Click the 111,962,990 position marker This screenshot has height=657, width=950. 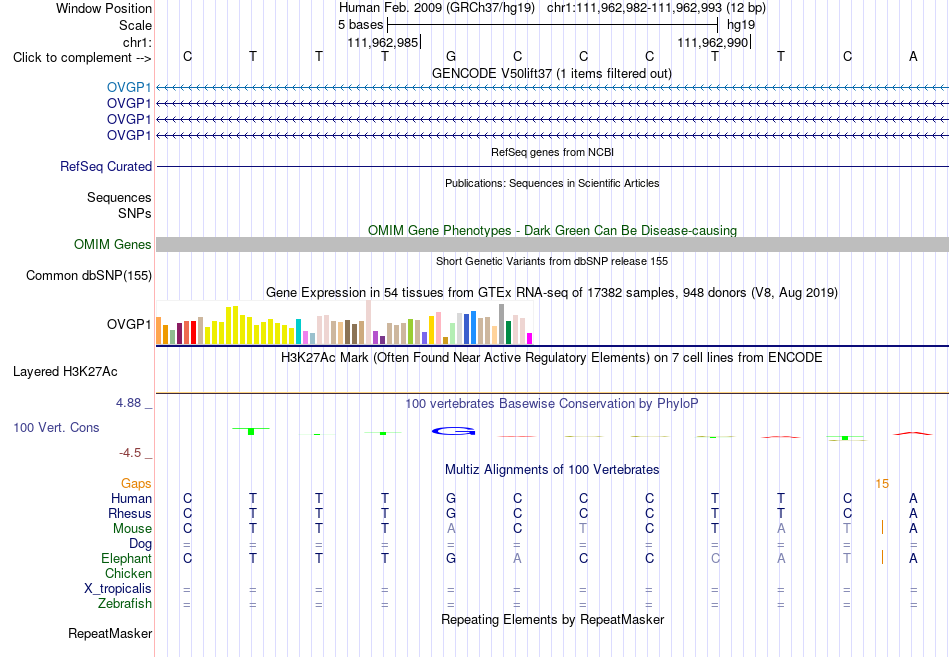point(713,42)
